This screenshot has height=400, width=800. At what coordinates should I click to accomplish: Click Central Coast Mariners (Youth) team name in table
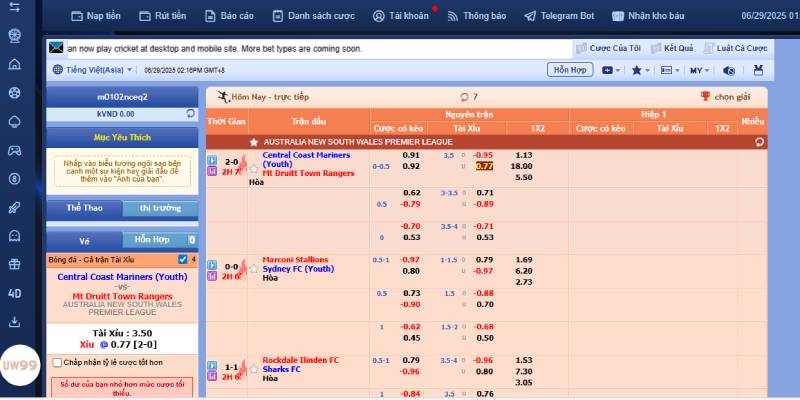point(306,160)
